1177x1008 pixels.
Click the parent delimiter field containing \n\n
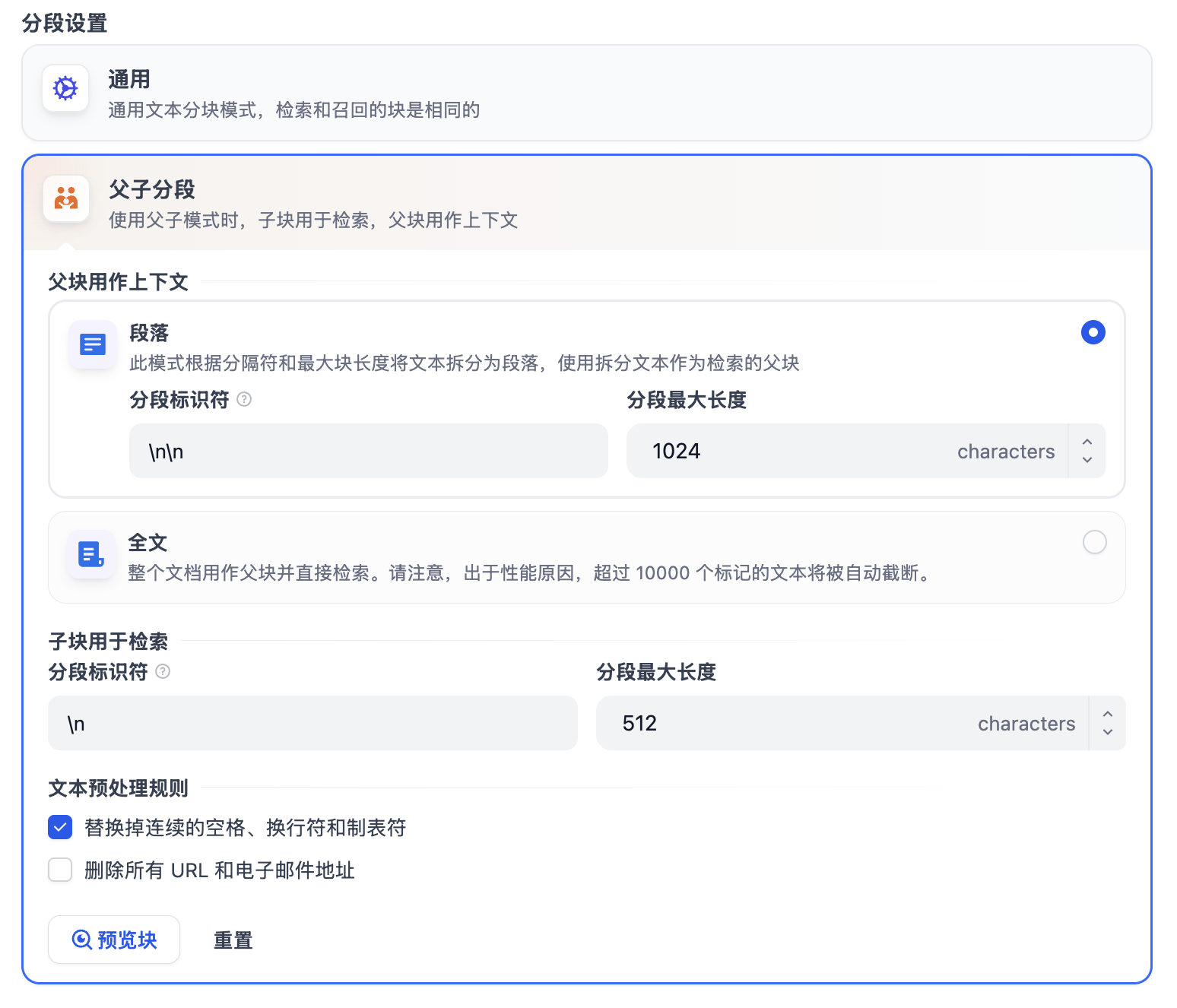[x=368, y=451]
